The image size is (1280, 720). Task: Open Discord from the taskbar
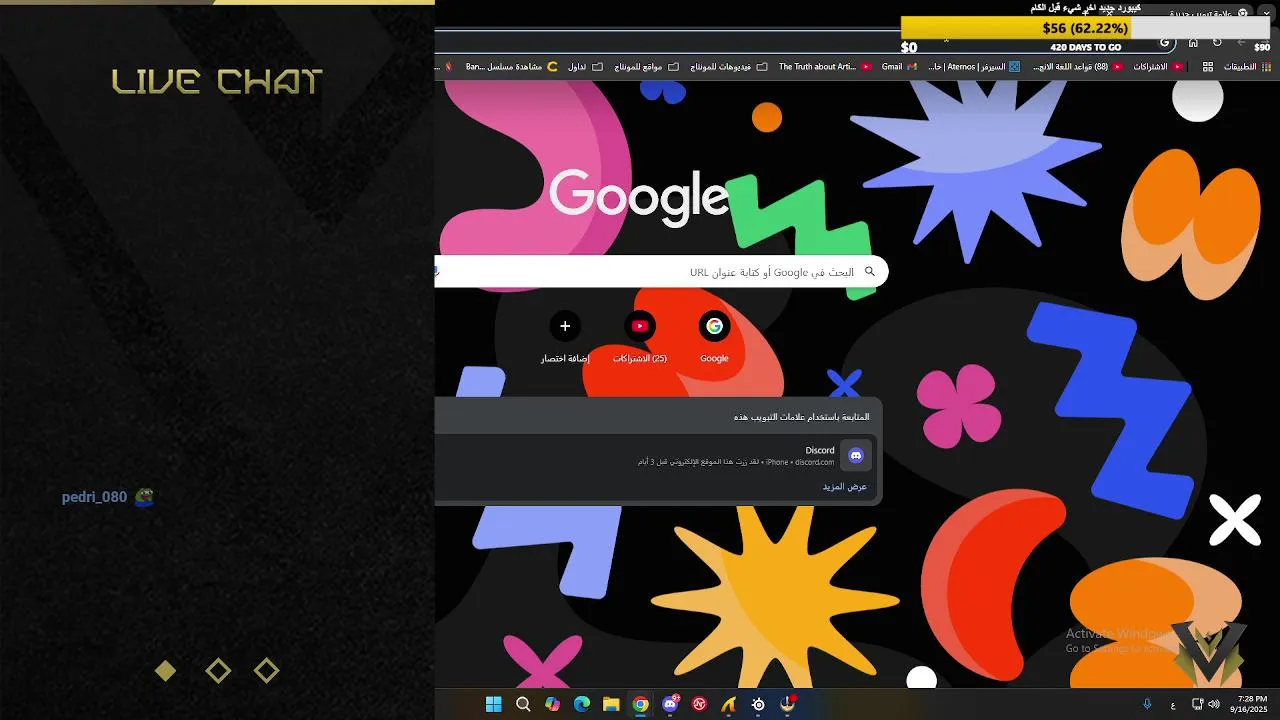point(670,704)
